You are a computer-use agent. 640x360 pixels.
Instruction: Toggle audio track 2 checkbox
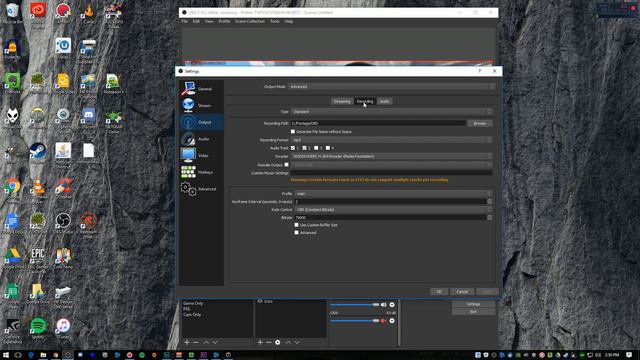point(304,148)
